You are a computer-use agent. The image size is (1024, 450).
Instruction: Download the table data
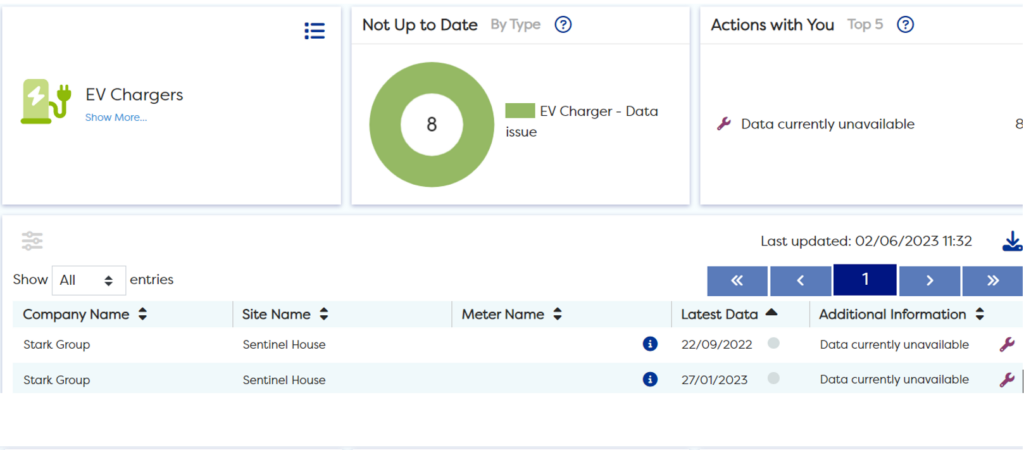coord(1012,241)
